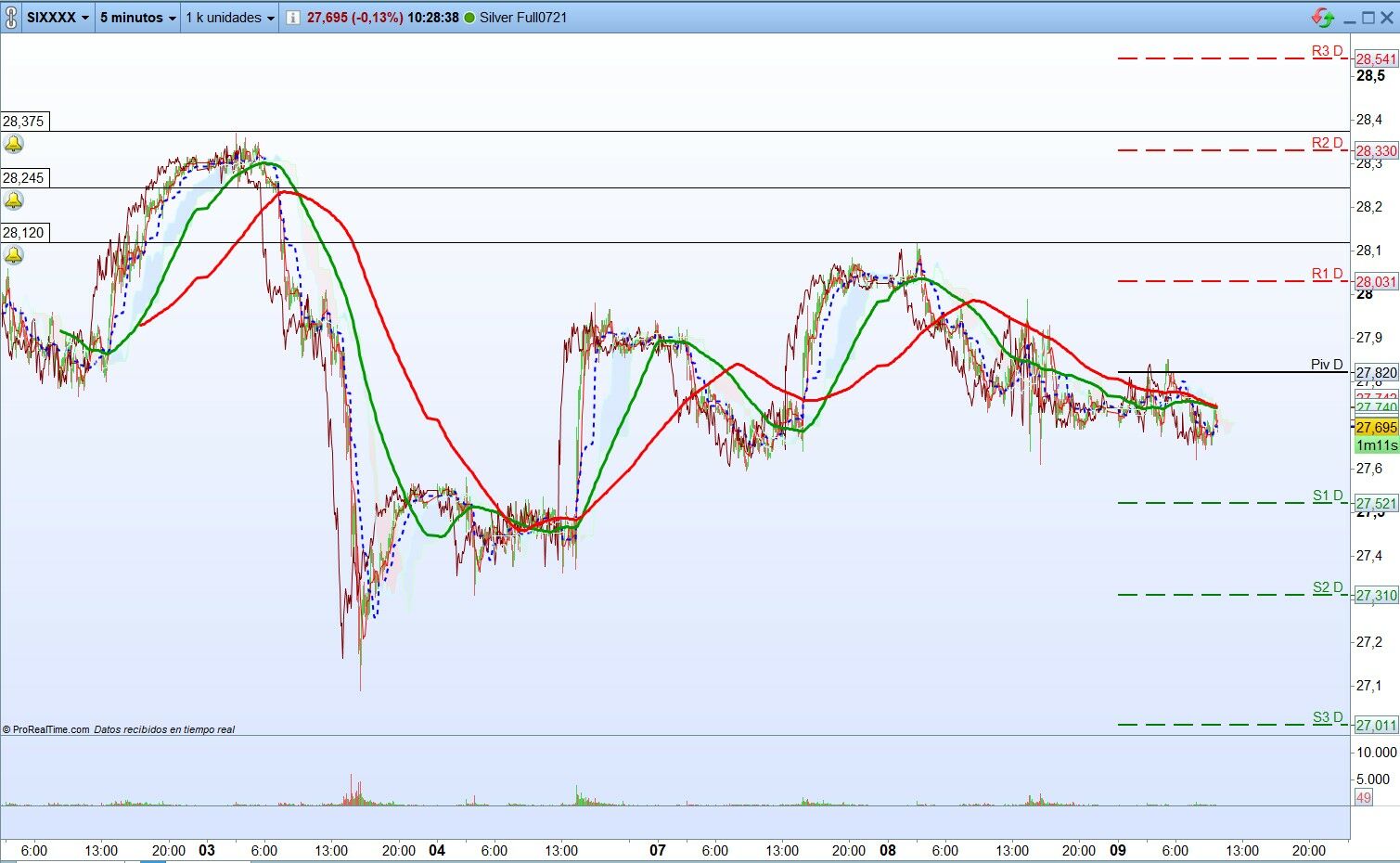1400x863 pixels.
Task: Click the ProRealTime.com copyright text
Action: coord(46,729)
